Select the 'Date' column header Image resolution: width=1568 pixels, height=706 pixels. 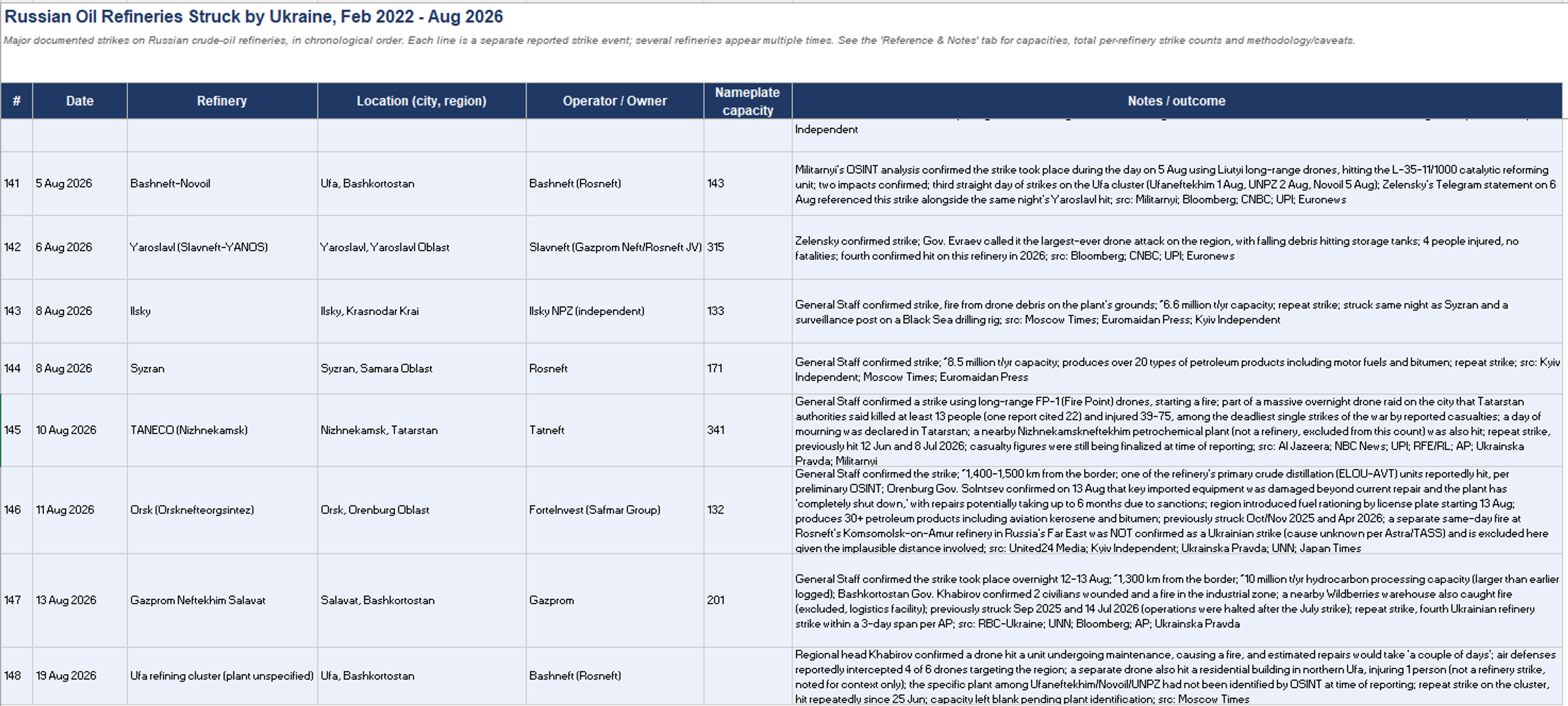[x=80, y=101]
